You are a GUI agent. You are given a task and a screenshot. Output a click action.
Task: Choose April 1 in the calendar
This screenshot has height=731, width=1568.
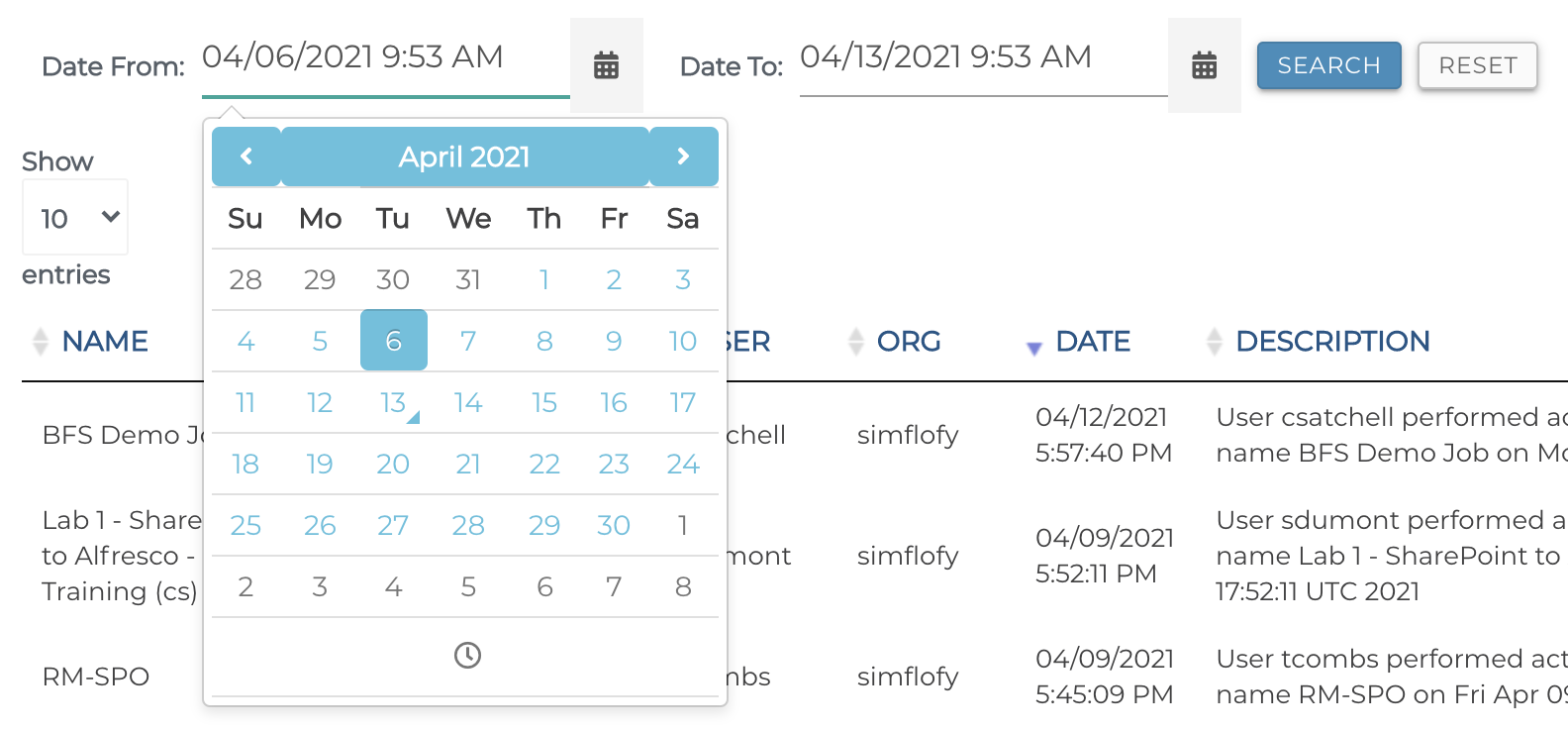coord(543,279)
